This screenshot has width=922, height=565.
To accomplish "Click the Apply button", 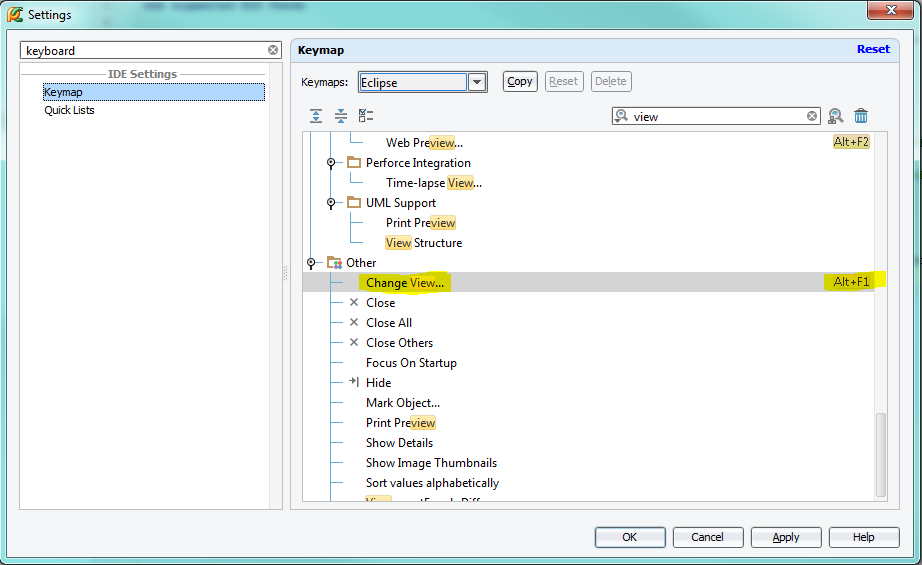I will (786, 537).
